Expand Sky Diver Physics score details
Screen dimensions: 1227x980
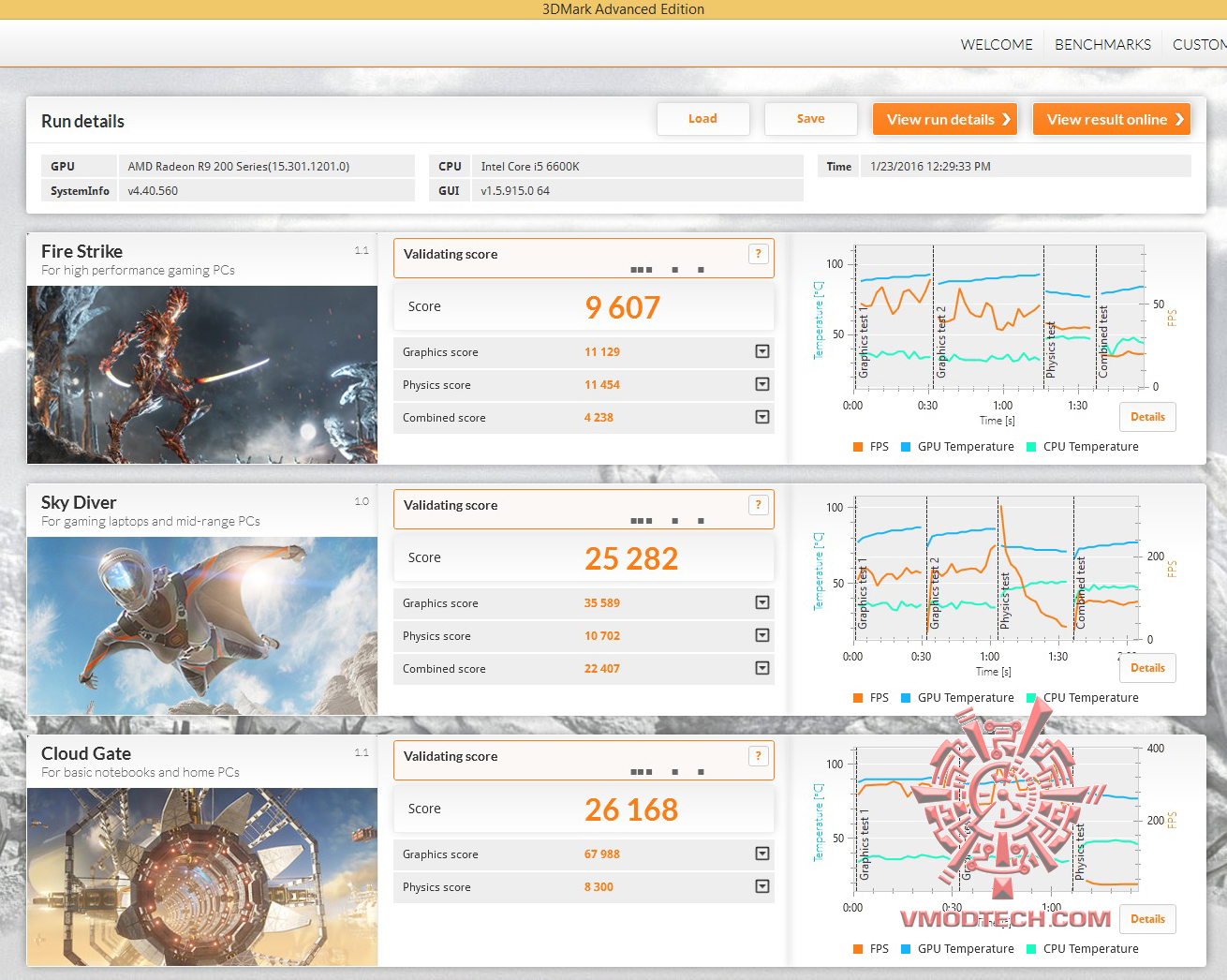(x=762, y=635)
